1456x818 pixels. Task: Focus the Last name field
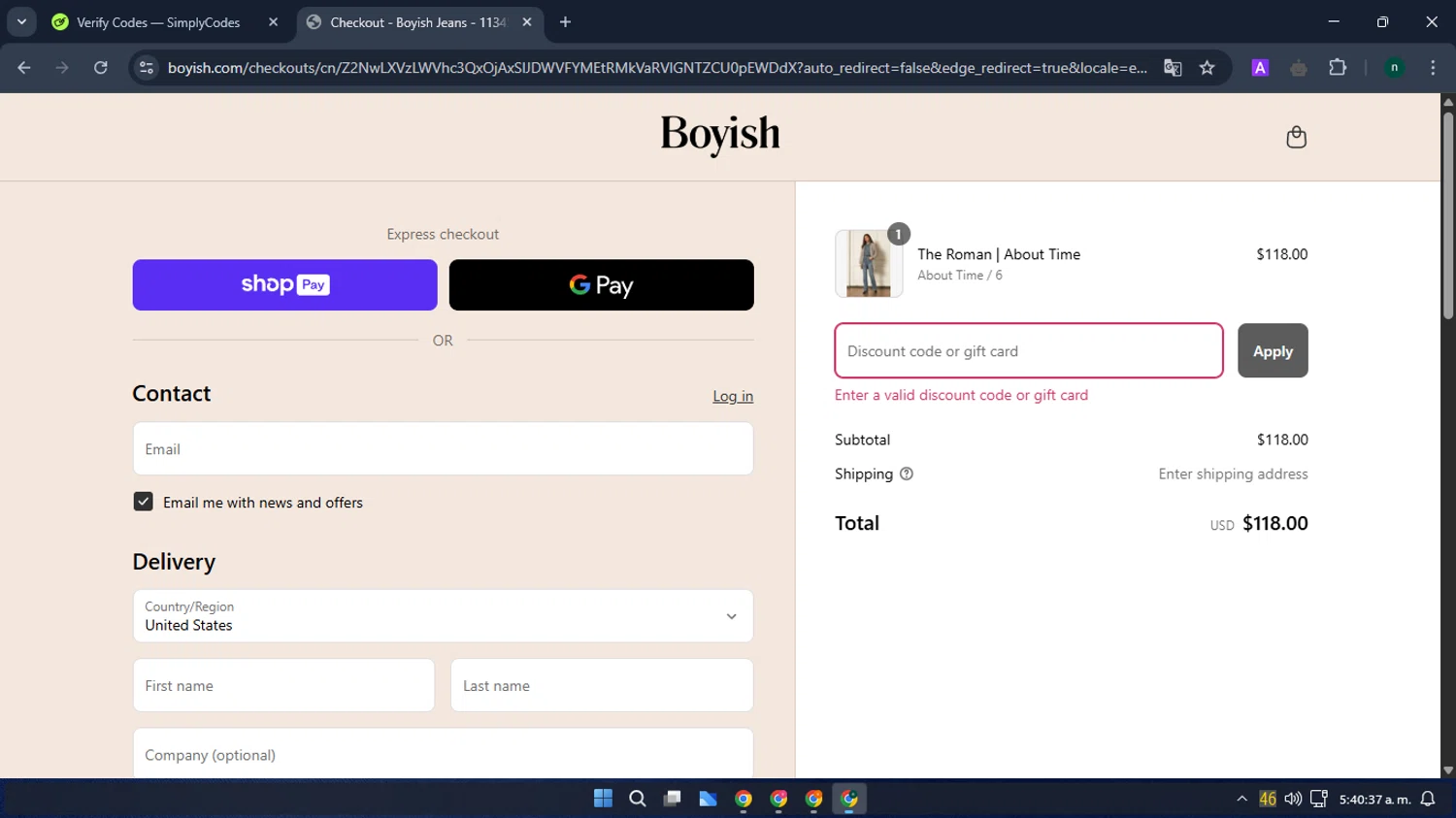click(602, 685)
